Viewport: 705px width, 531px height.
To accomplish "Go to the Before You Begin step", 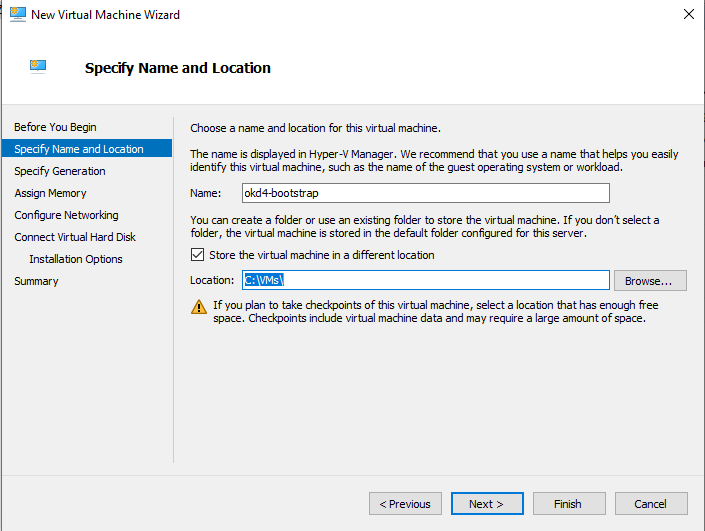I will pyautogui.click(x=55, y=127).
